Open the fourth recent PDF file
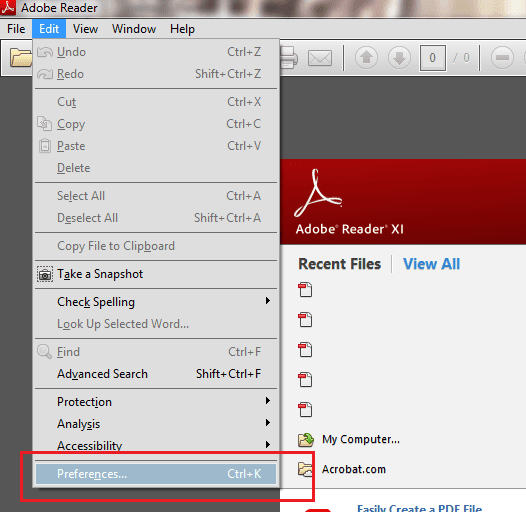Viewport: 526px width, 512px height. tap(305, 379)
